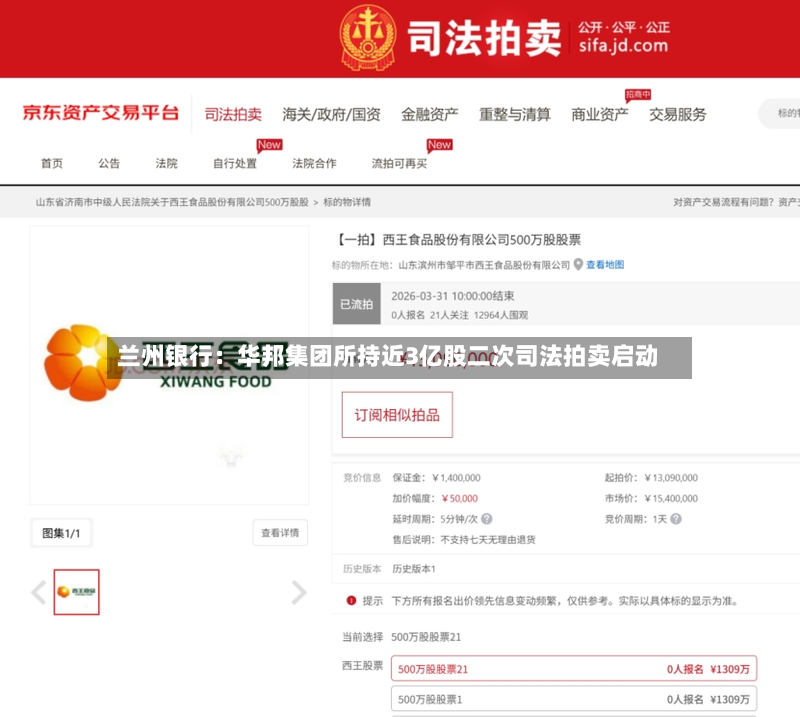
Task: Click the 标的物详情 breadcrumb text
Action: pyautogui.click(x=347, y=202)
